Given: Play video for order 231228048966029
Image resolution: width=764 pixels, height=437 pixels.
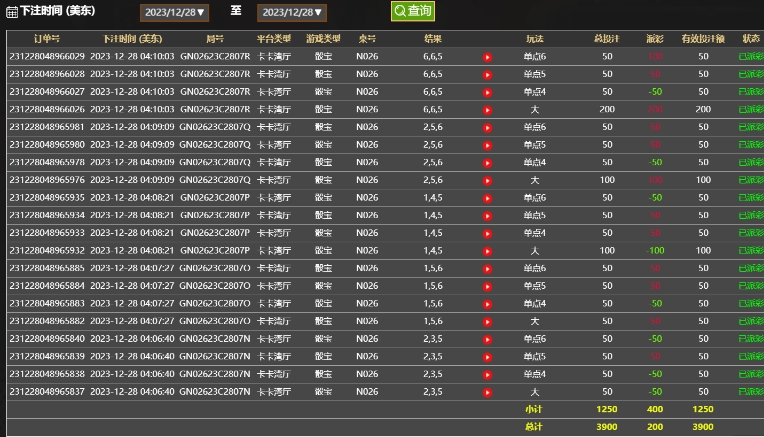Looking at the screenshot, I should (x=488, y=57).
